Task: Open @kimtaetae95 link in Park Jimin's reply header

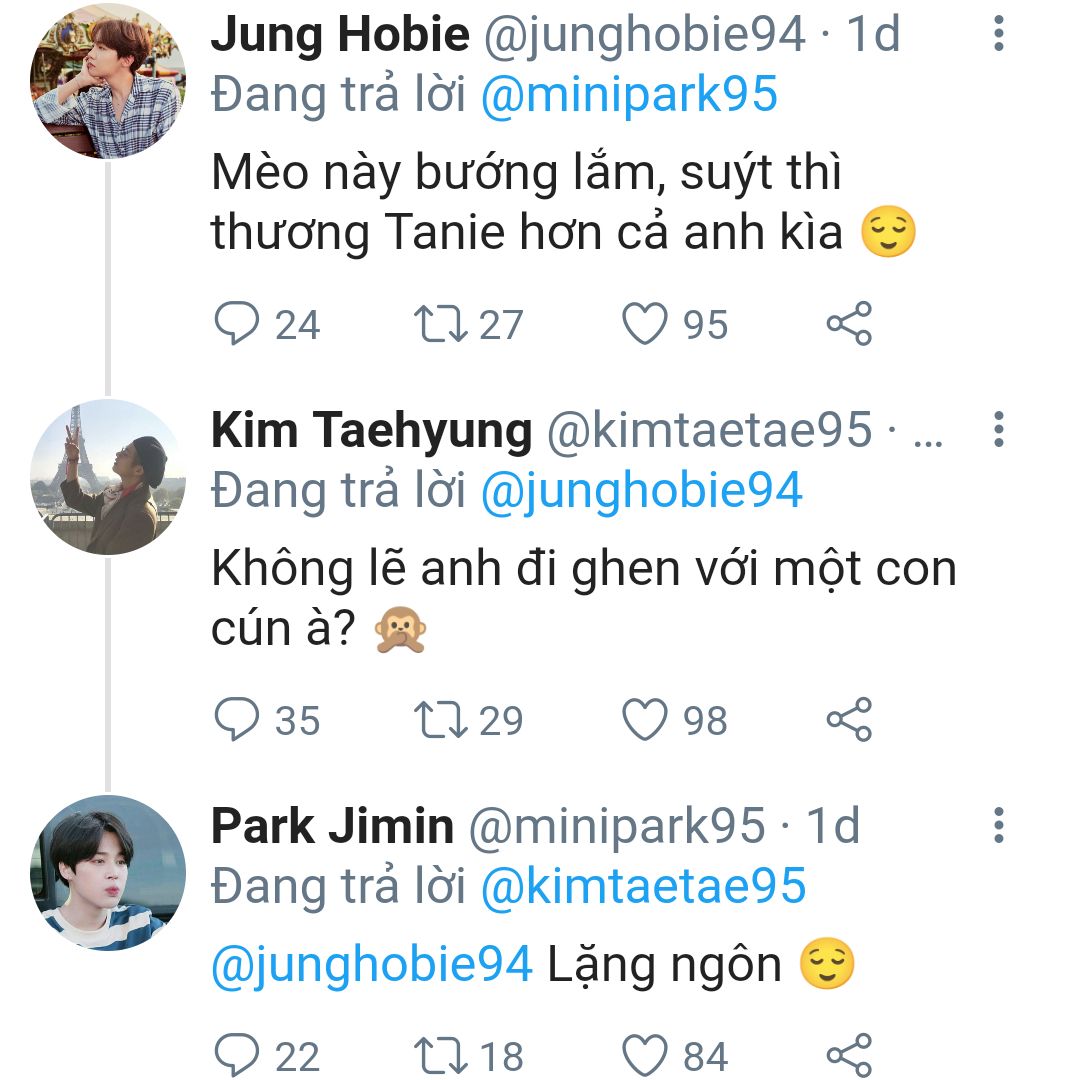Action: point(643,887)
